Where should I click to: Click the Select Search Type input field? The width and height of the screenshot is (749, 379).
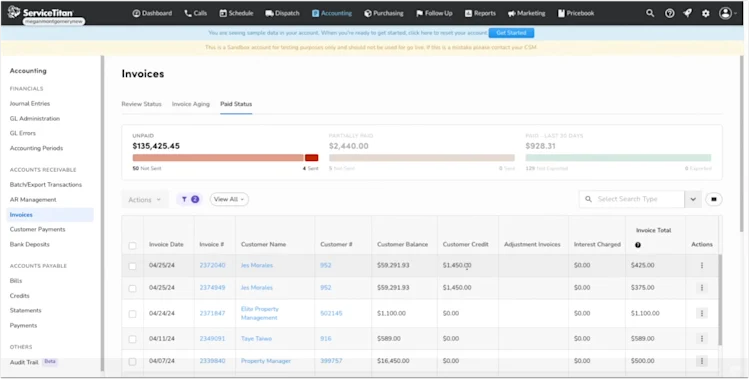631,199
